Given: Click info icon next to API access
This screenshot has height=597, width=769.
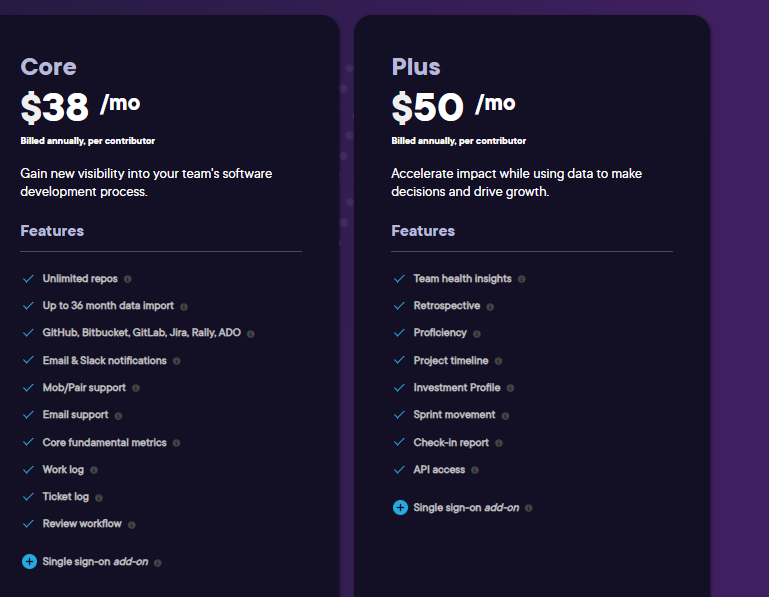Looking at the screenshot, I should tap(475, 470).
